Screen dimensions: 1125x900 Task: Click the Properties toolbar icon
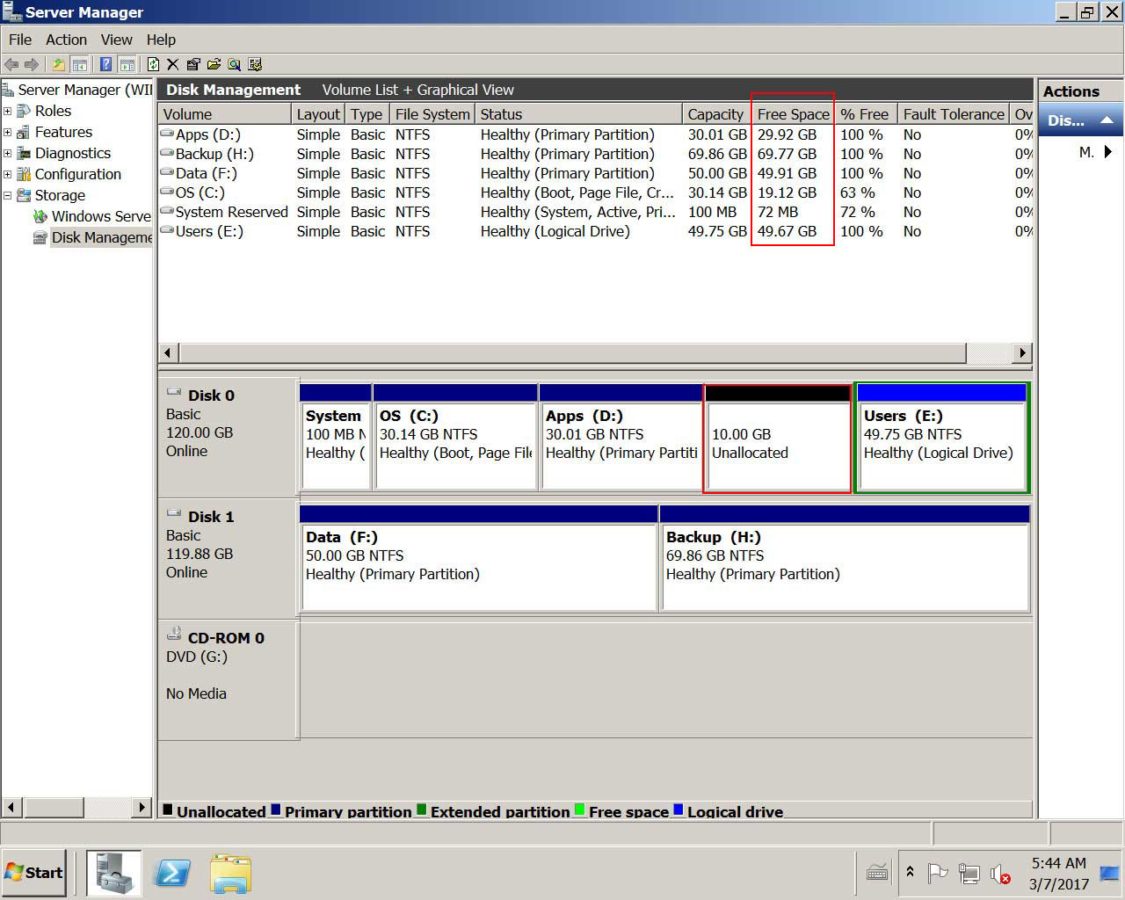[x=193, y=65]
